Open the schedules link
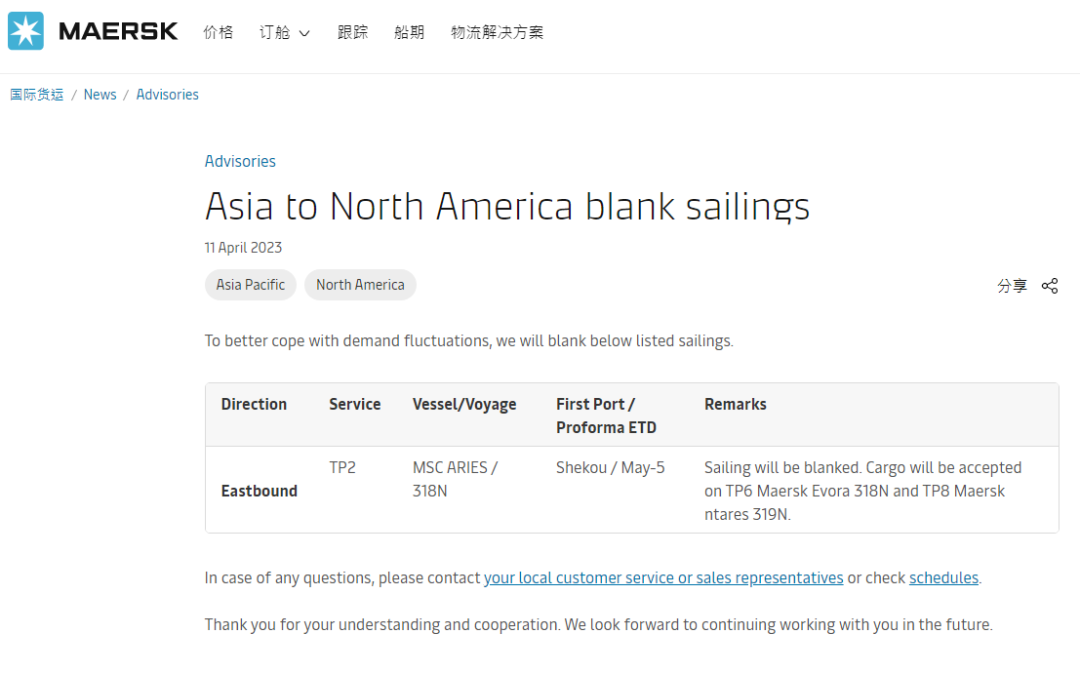This screenshot has height=674, width=1080. [x=944, y=578]
